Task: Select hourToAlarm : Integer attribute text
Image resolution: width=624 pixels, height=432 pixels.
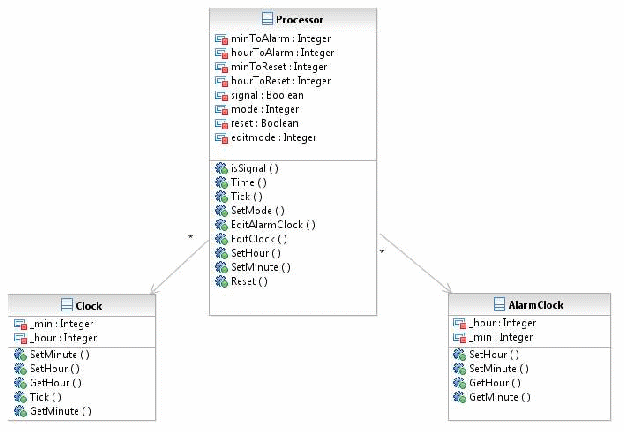Action: tap(283, 53)
